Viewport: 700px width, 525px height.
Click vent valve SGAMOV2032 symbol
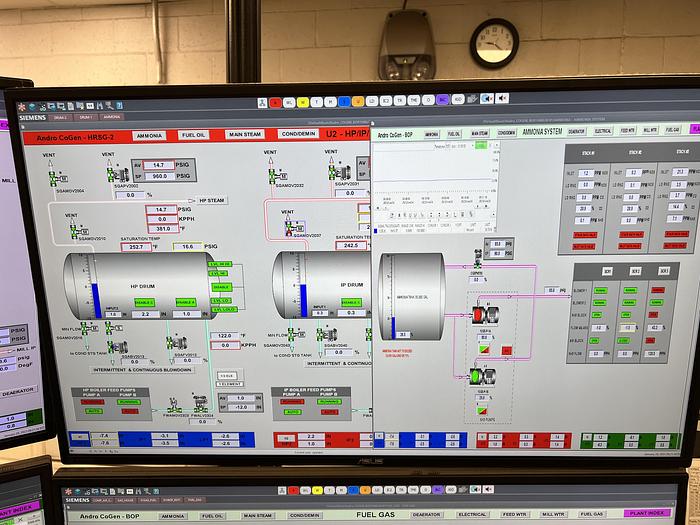277,175
